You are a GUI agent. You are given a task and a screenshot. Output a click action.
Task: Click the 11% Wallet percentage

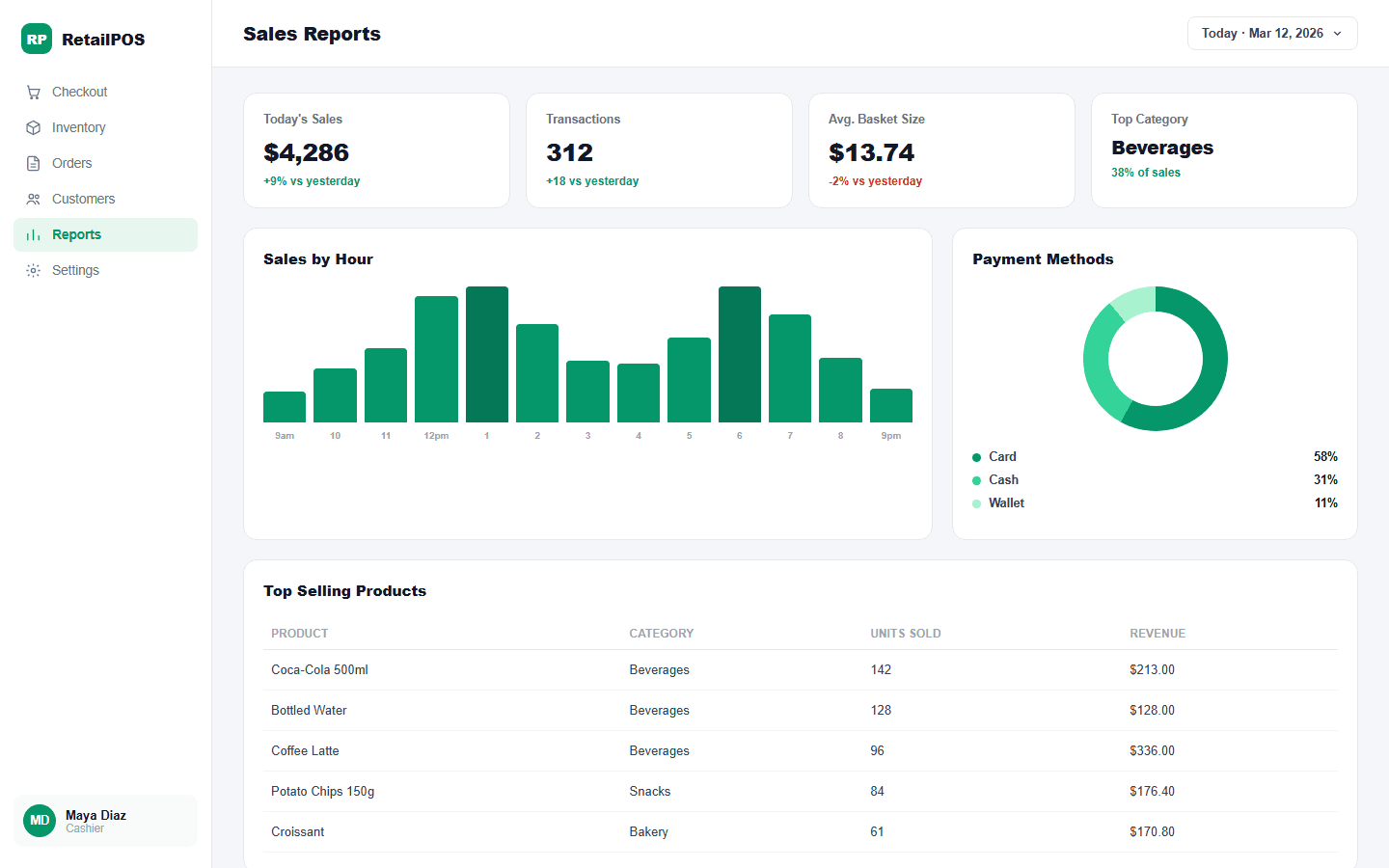(x=1326, y=503)
